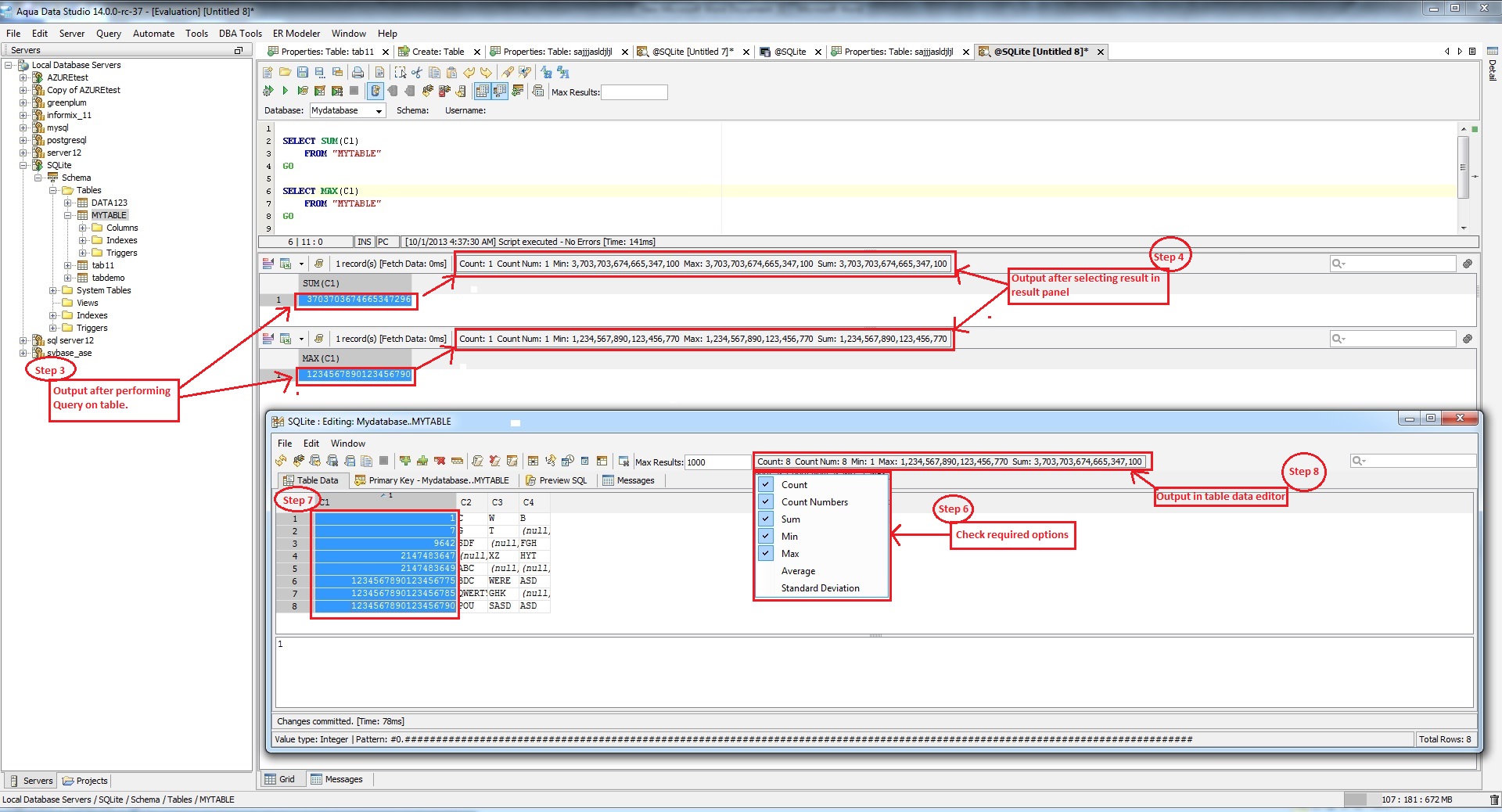Switch to the Create: Table tab

point(438,52)
